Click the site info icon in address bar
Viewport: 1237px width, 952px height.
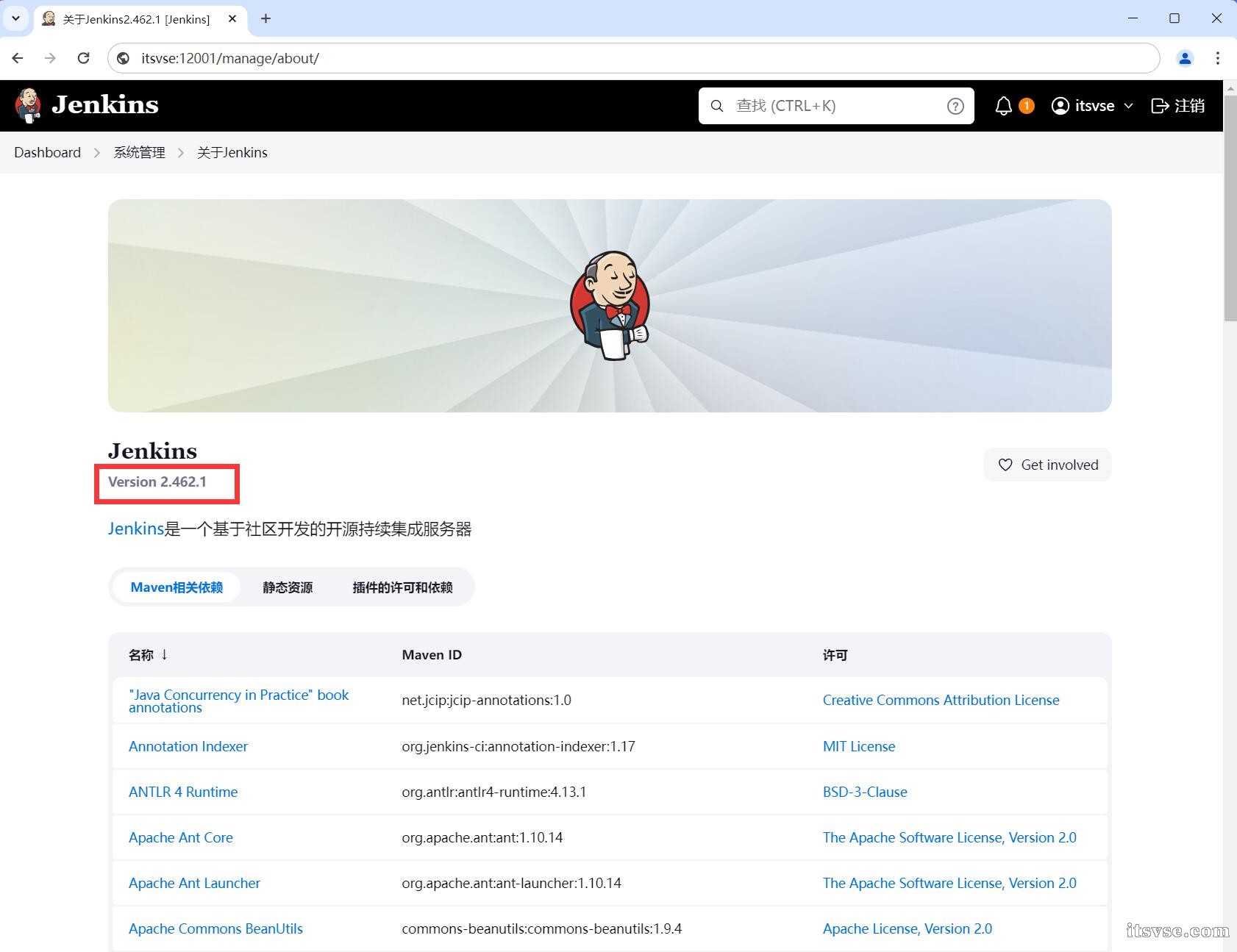click(124, 58)
